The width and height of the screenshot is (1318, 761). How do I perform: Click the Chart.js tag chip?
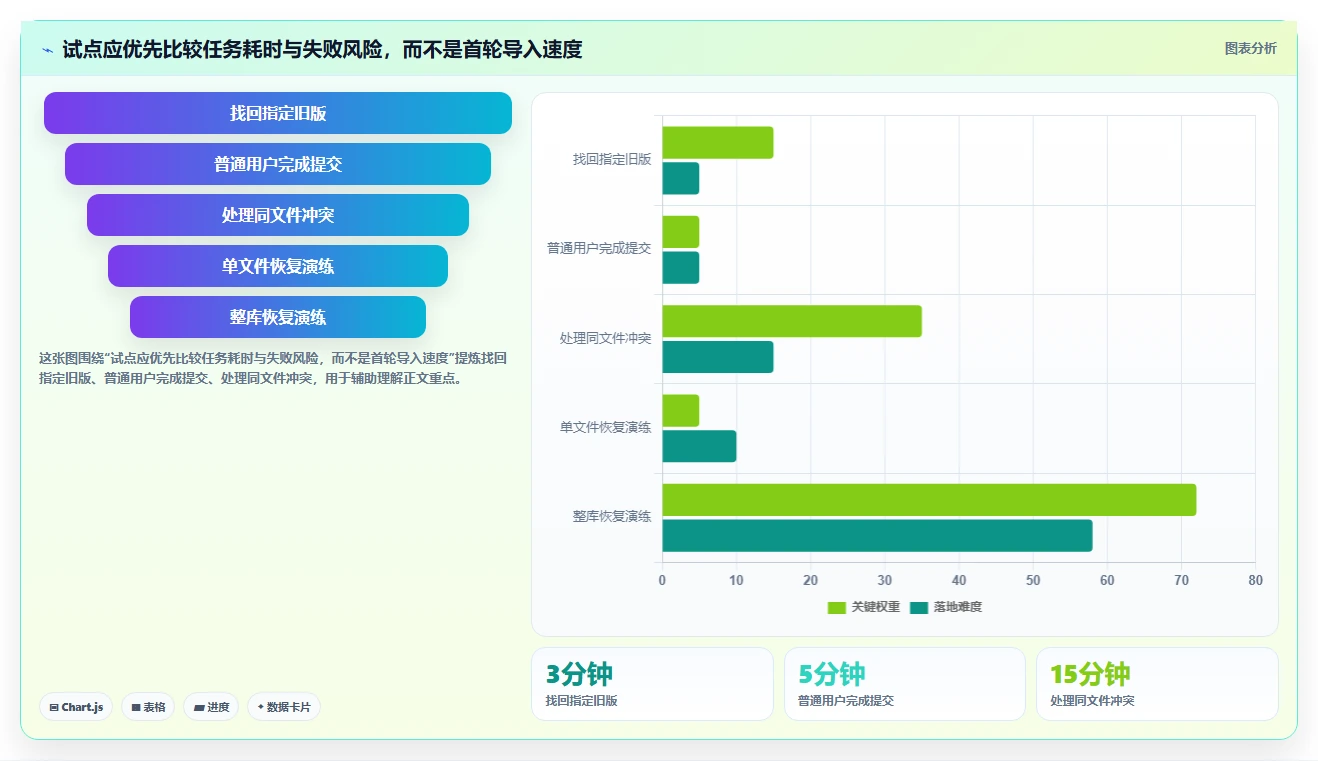(76, 707)
